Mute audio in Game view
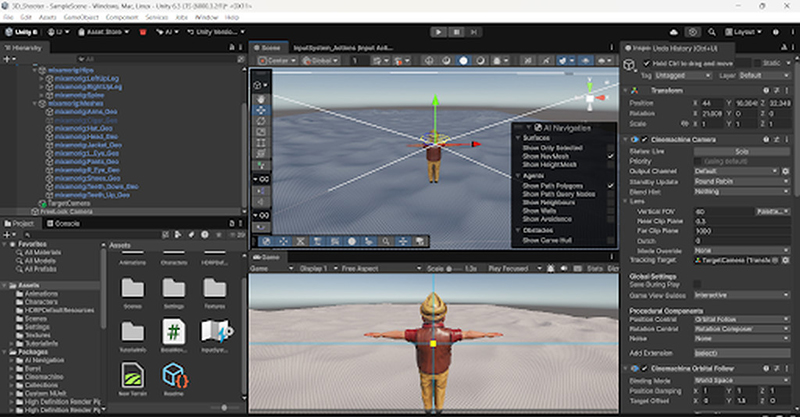The height and width of the screenshot is (417, 800). tap(564, 268)
